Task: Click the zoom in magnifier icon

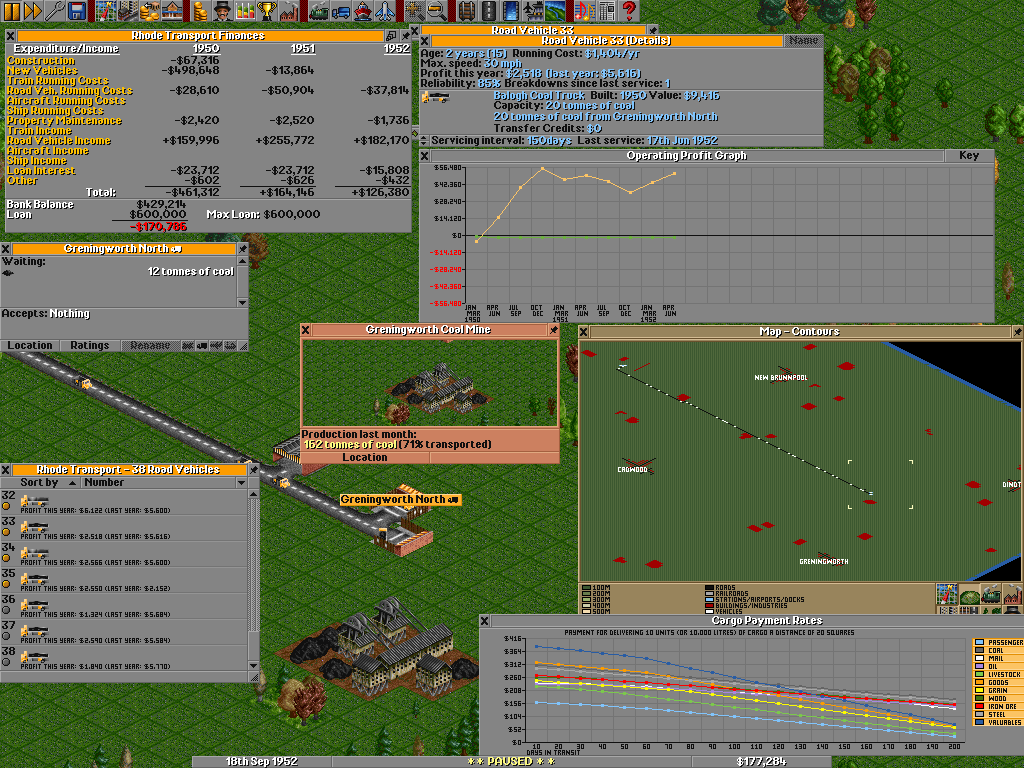Action: click(415, 10)
